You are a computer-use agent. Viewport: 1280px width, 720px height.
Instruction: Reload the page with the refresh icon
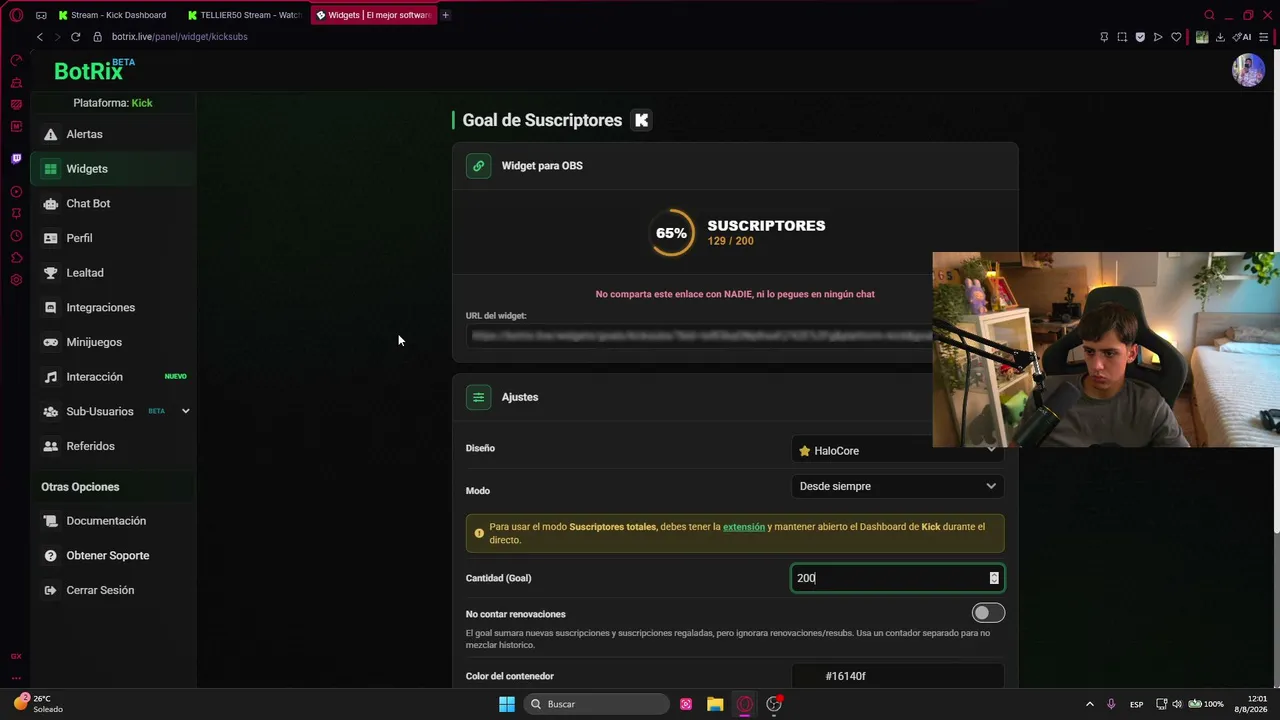click(75, 37)
